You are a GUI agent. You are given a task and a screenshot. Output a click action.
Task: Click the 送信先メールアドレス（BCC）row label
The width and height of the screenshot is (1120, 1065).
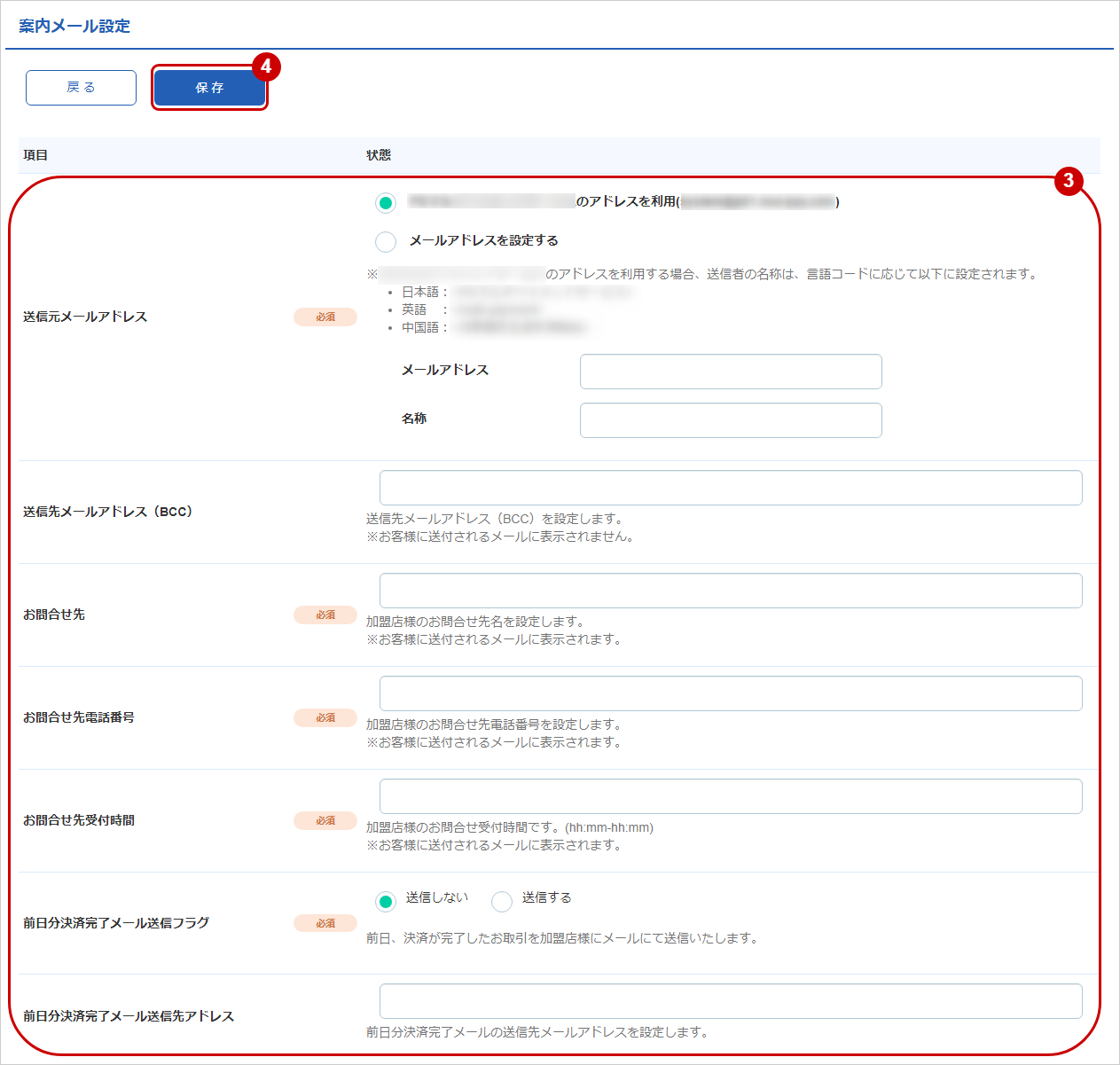pyautogui.click(x=107, y=512)
